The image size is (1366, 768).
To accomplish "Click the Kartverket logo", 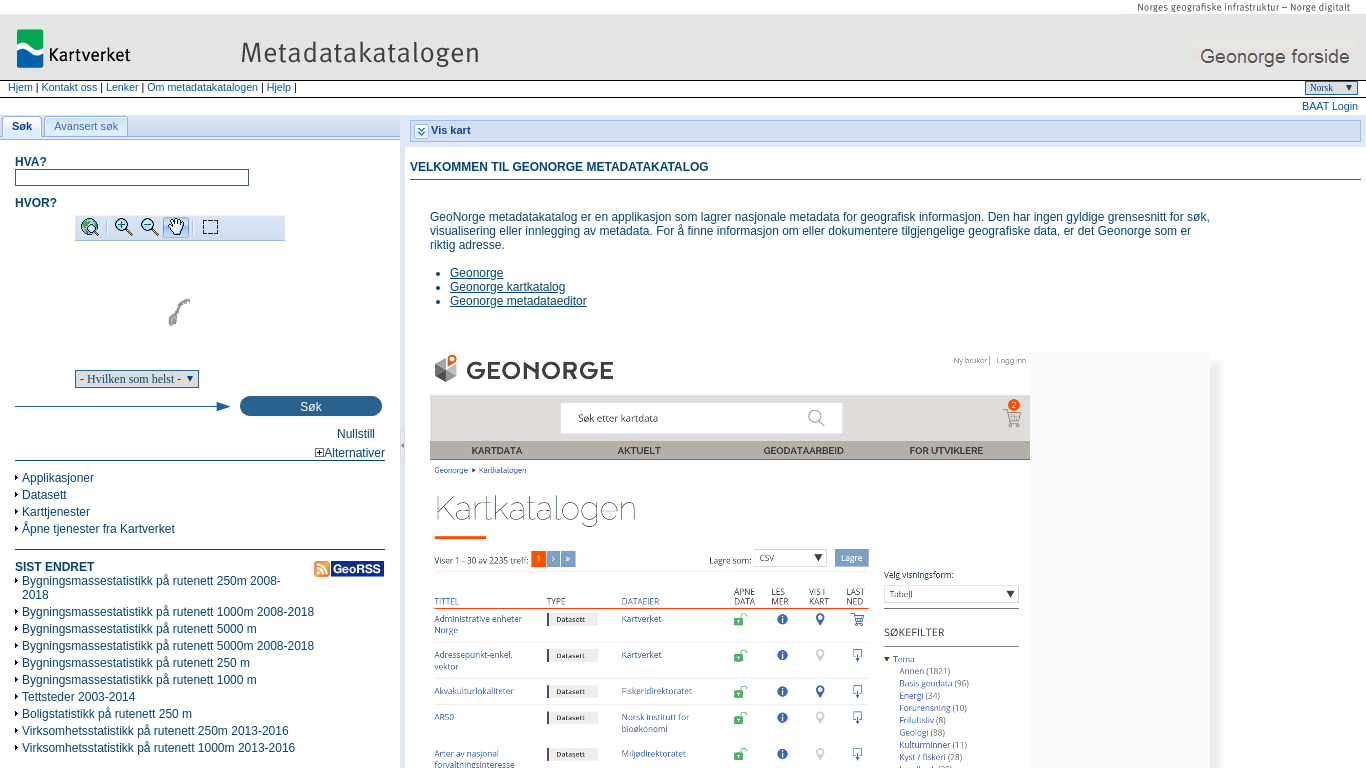I will 73,48.
